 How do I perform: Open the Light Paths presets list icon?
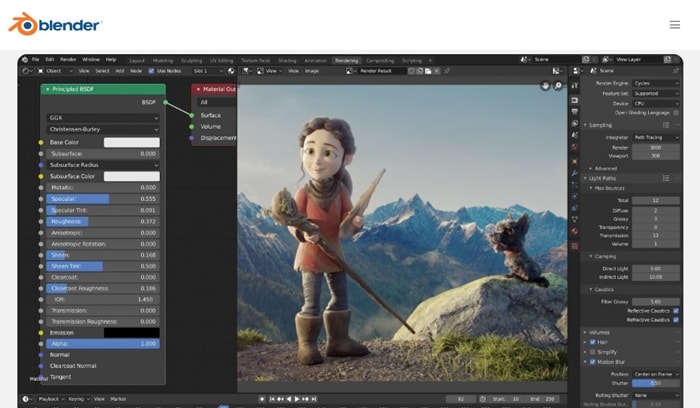(666, 179)
